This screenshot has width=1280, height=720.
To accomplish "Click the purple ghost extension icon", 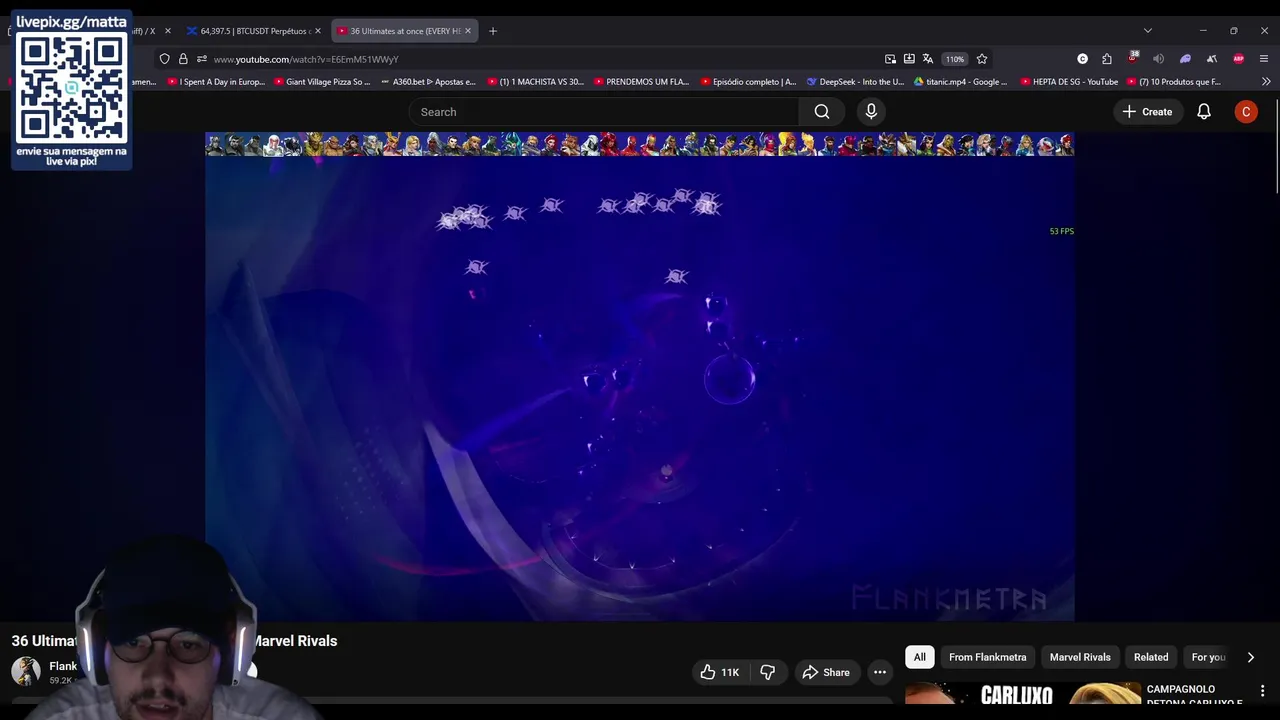I will click(1186, 59).
